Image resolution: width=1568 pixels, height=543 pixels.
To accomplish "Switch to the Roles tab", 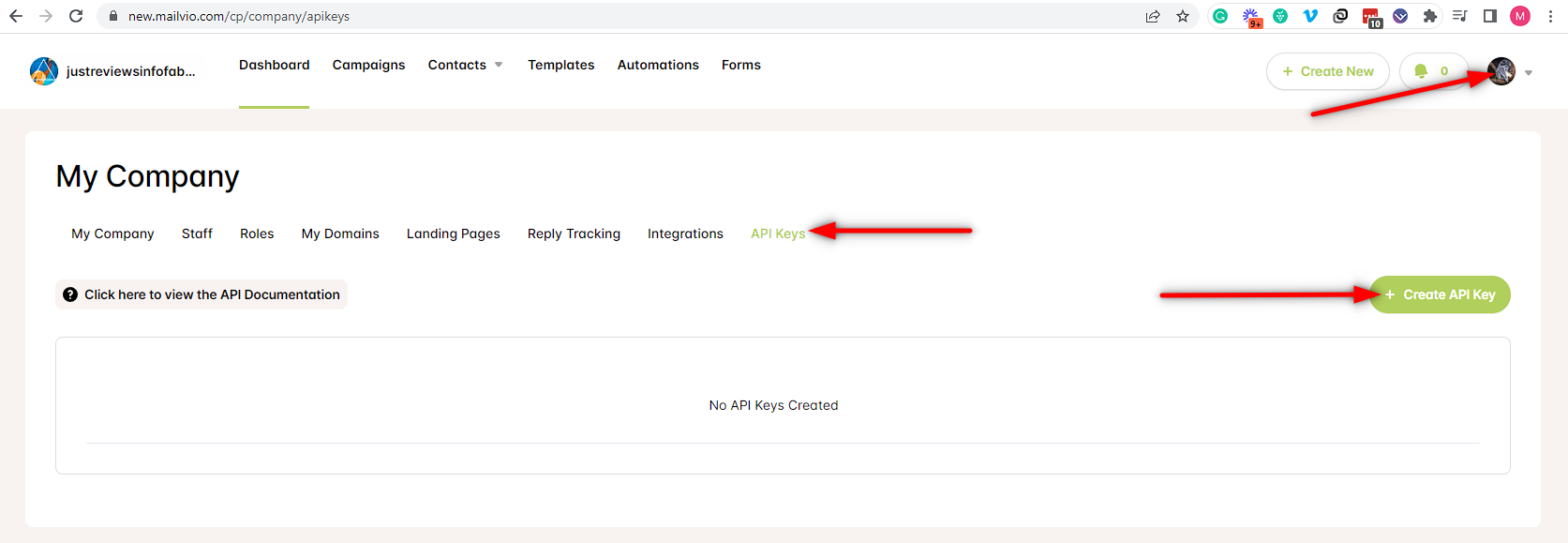I will [x=257, y=234].
